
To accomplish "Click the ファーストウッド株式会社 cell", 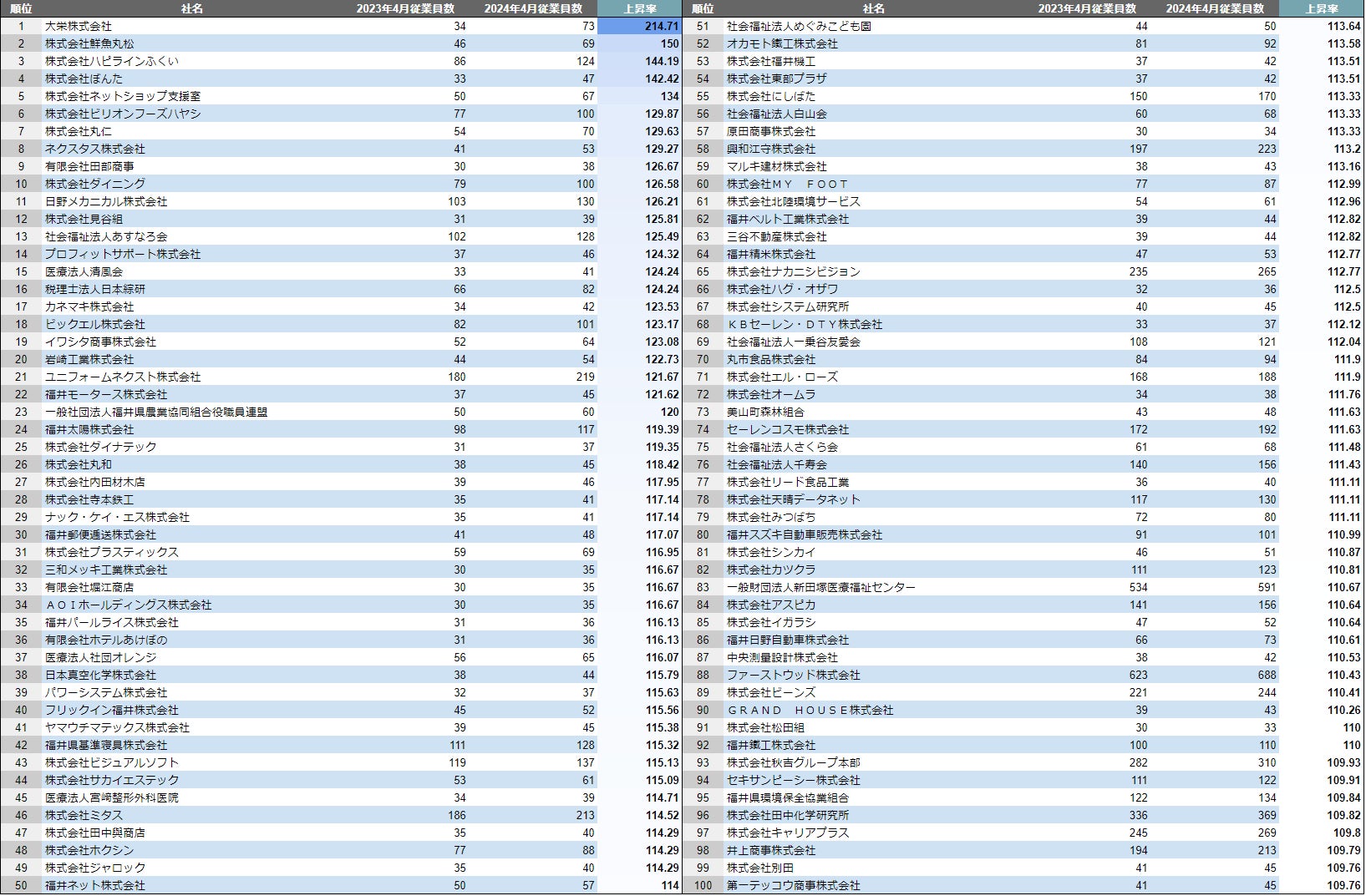I will pyautogui.click(x=794, y=675).
